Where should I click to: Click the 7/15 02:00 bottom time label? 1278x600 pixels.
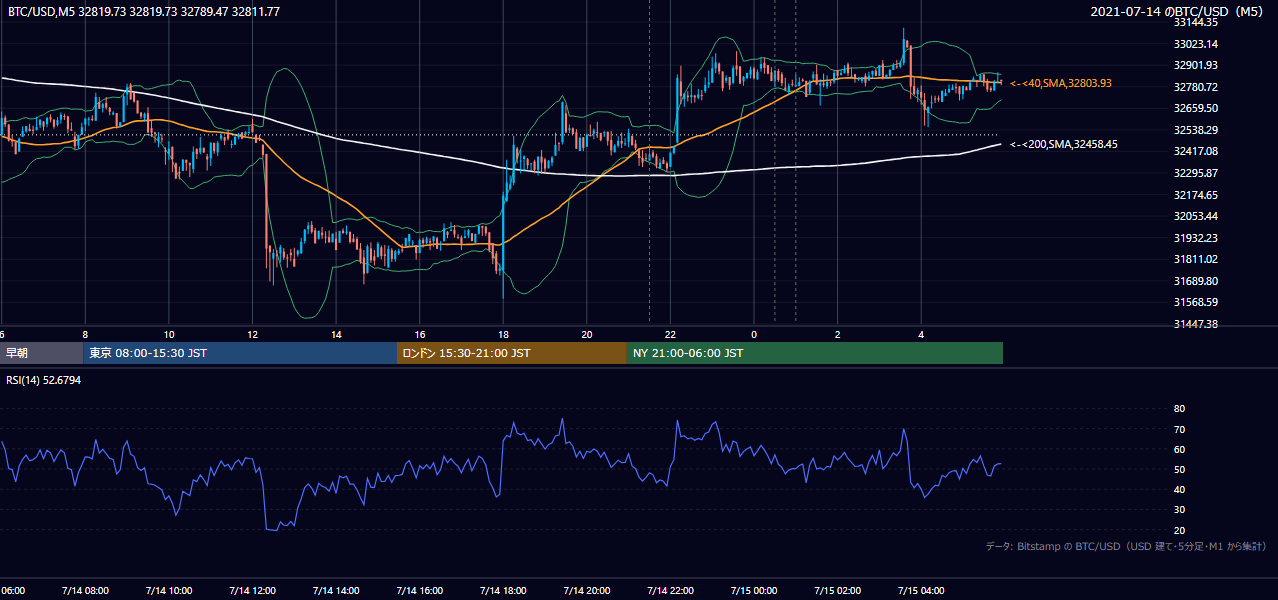click(x=838, y=591)
